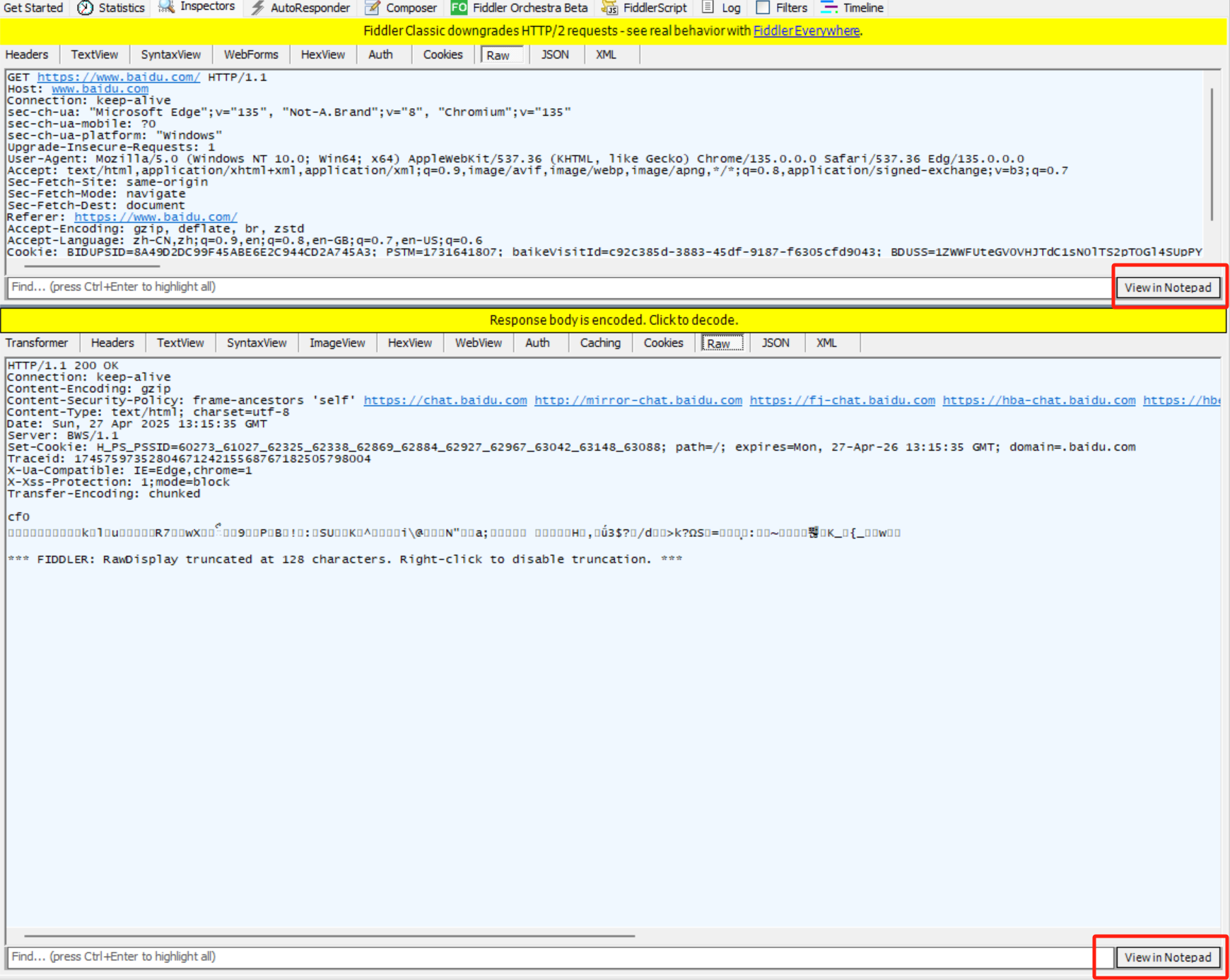Click the Timeline bars icon

pos(829,8)
